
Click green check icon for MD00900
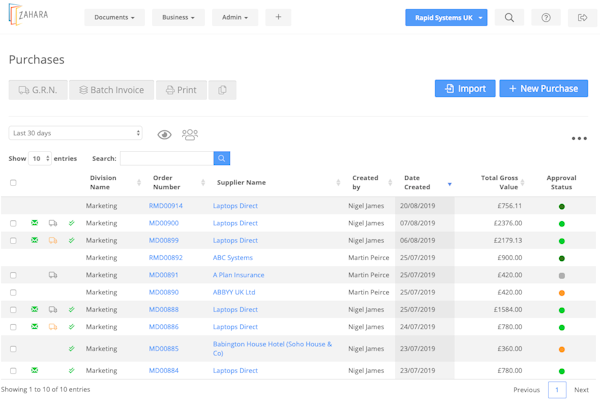point(72,223)
